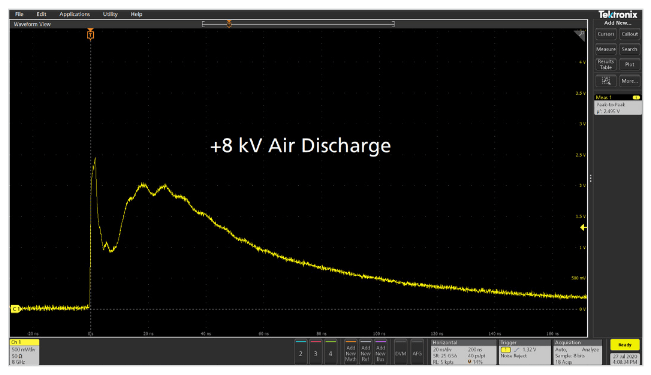
Task: Click Add New Math button
Action: pyautogui.click(x=351, y=353)
